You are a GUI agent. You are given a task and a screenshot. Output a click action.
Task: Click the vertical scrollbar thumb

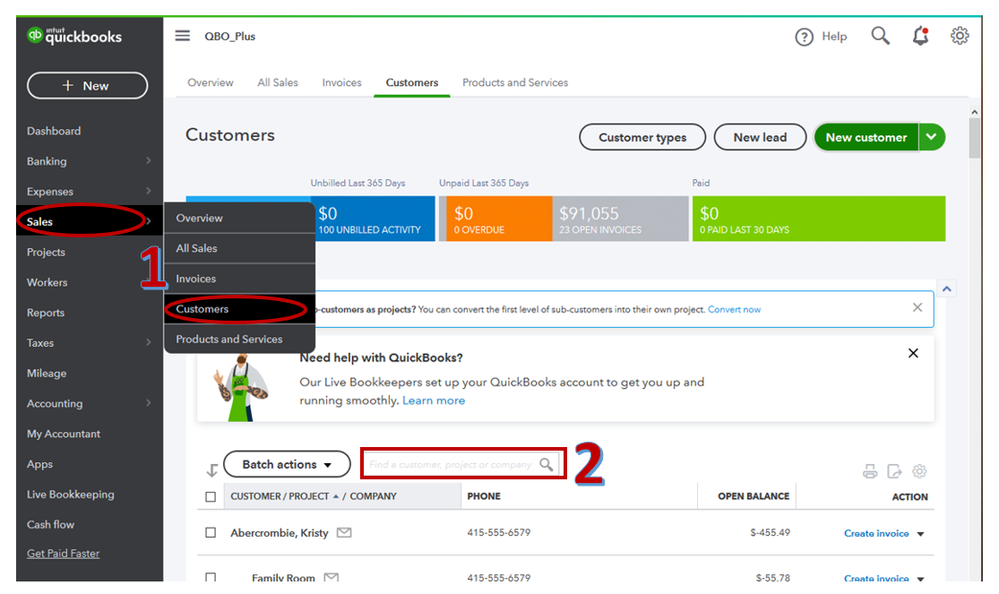coord(974,138)
